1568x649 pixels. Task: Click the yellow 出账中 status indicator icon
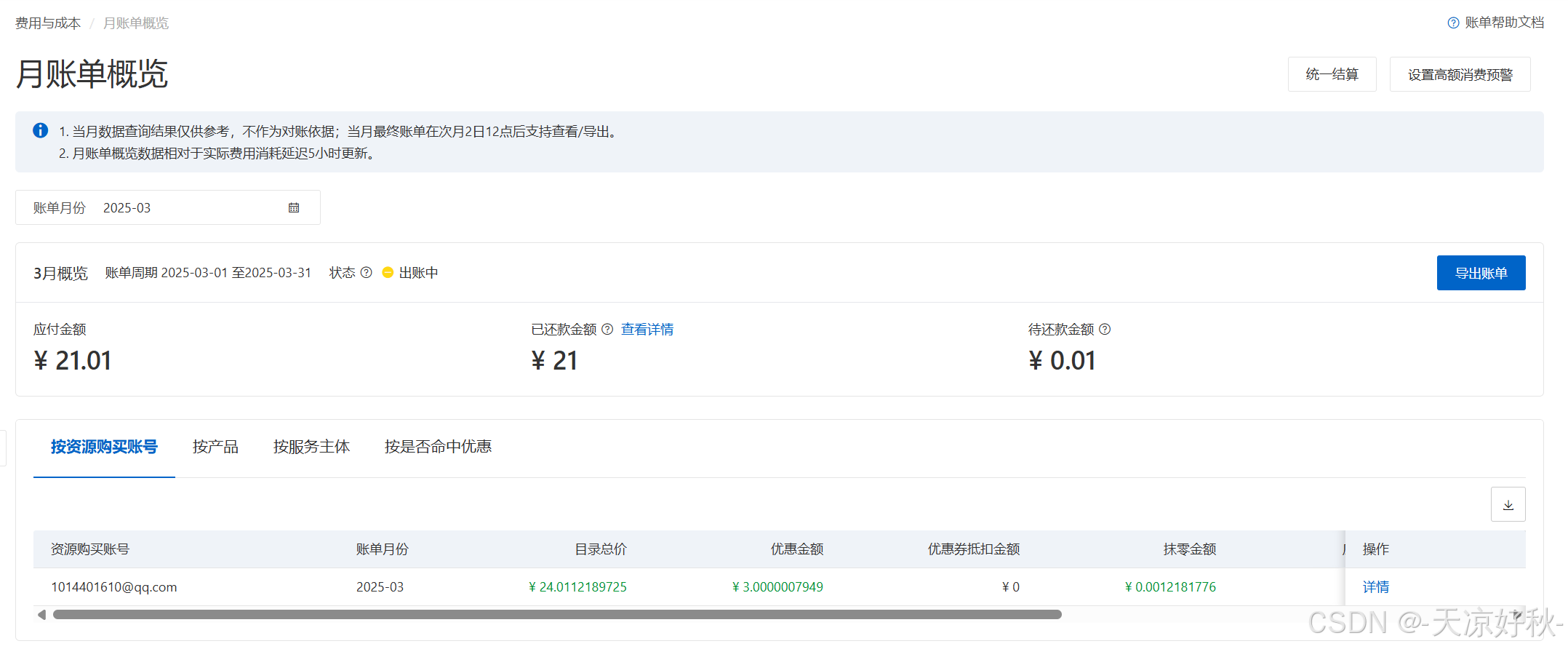point(388,272)
